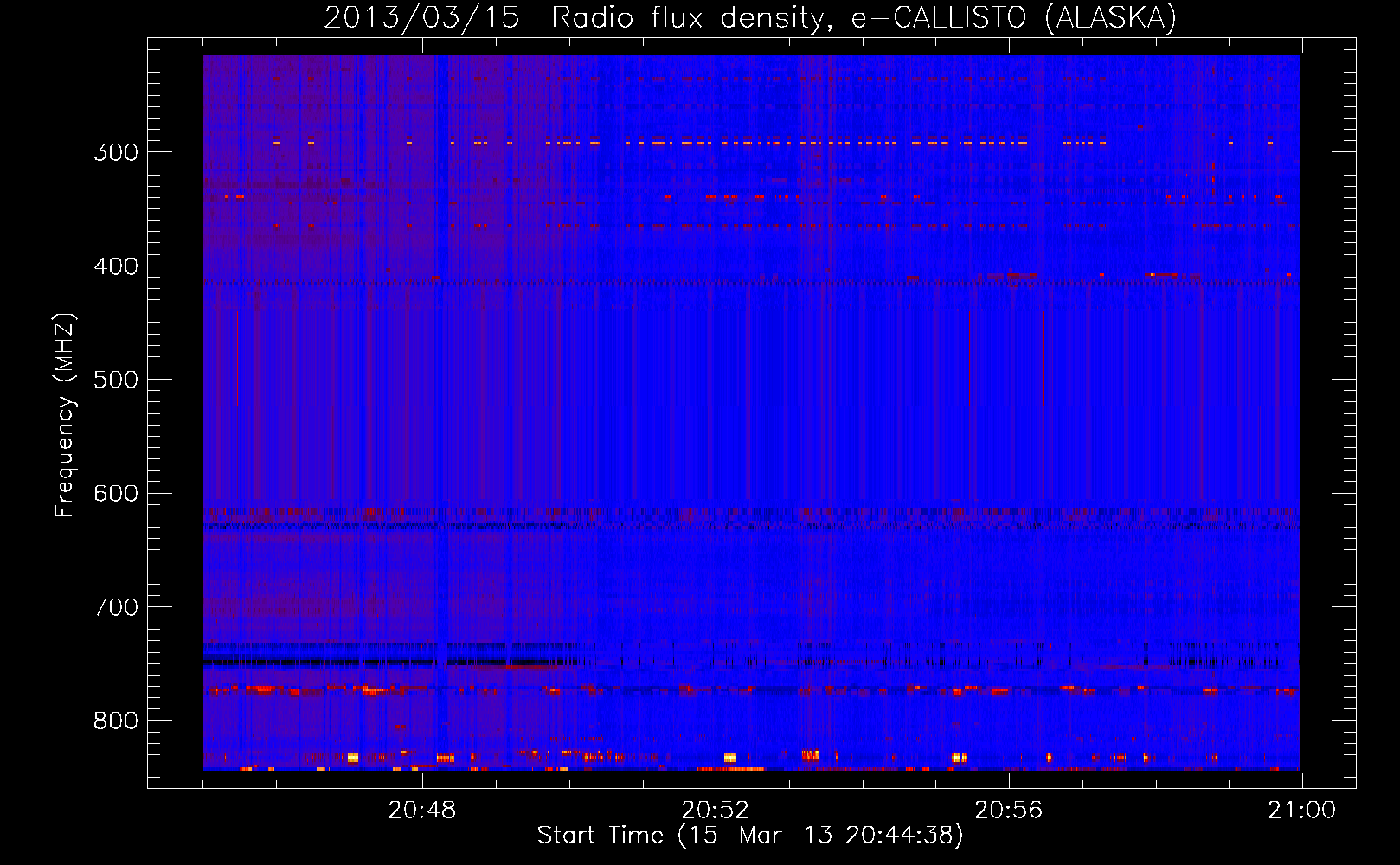
Task: Click the 21:00 time tick label
Action: (x=1301, y=811)
